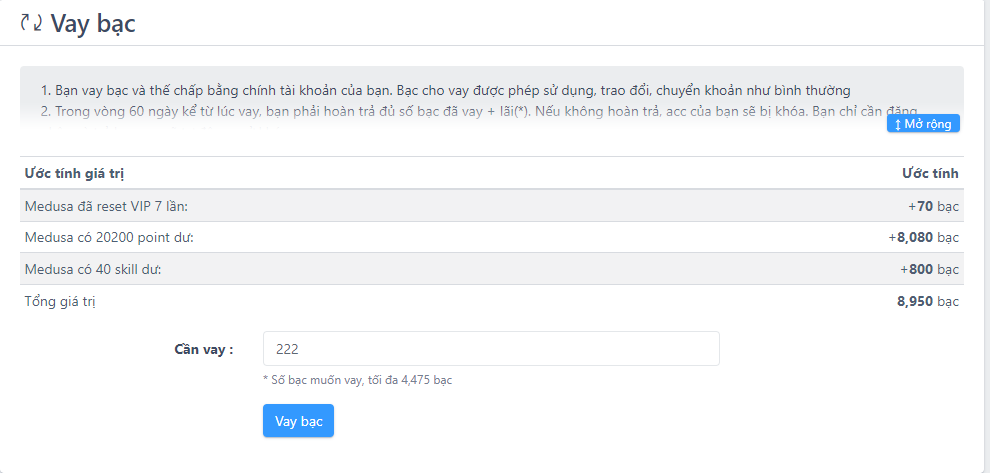This screenshot has height=473, width=990.
Task: Click the refresh arrows icon beside Vay bạc heading
Action: pos(31,22)
